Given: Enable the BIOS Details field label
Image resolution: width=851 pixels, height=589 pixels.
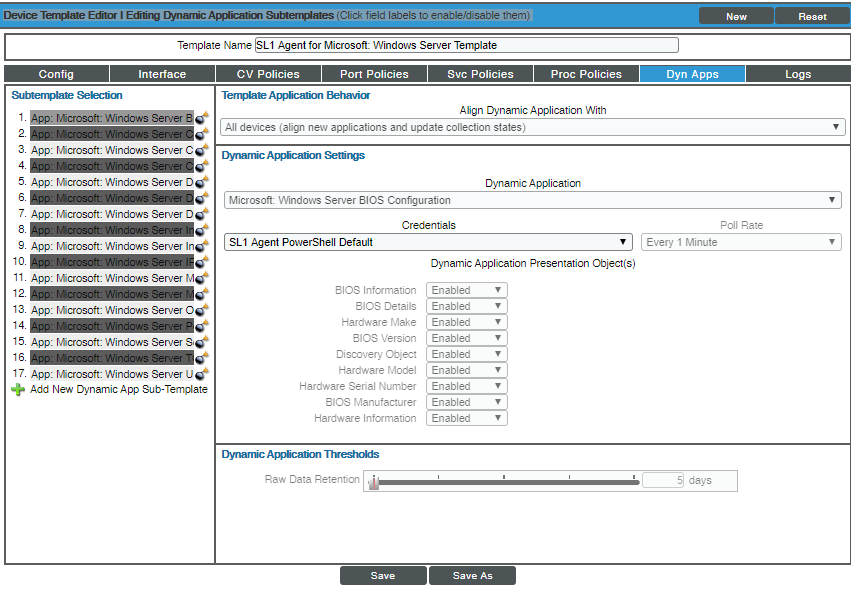Looking at the screenshot, I should click(385, 306).
